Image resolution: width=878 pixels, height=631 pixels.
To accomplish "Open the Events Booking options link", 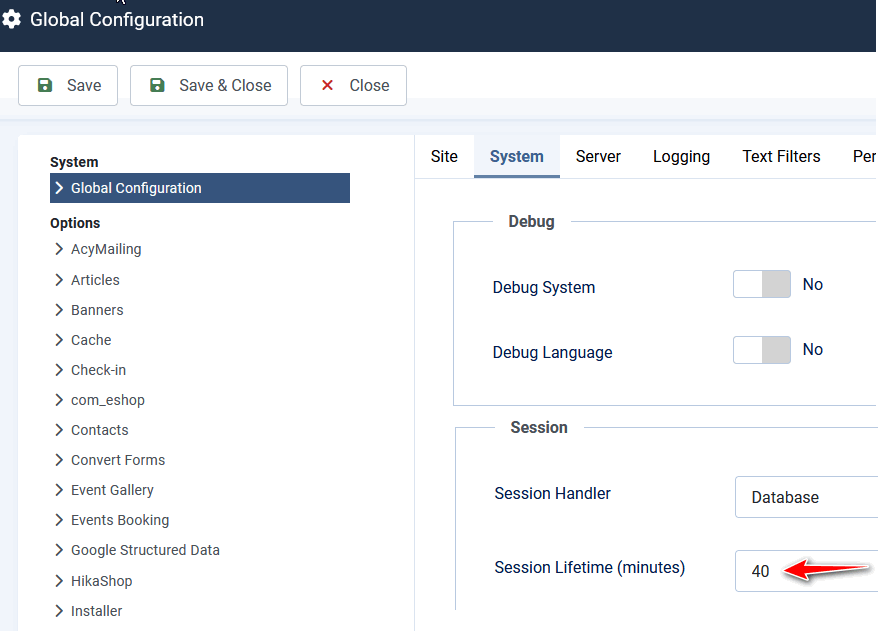I will 120,520.
